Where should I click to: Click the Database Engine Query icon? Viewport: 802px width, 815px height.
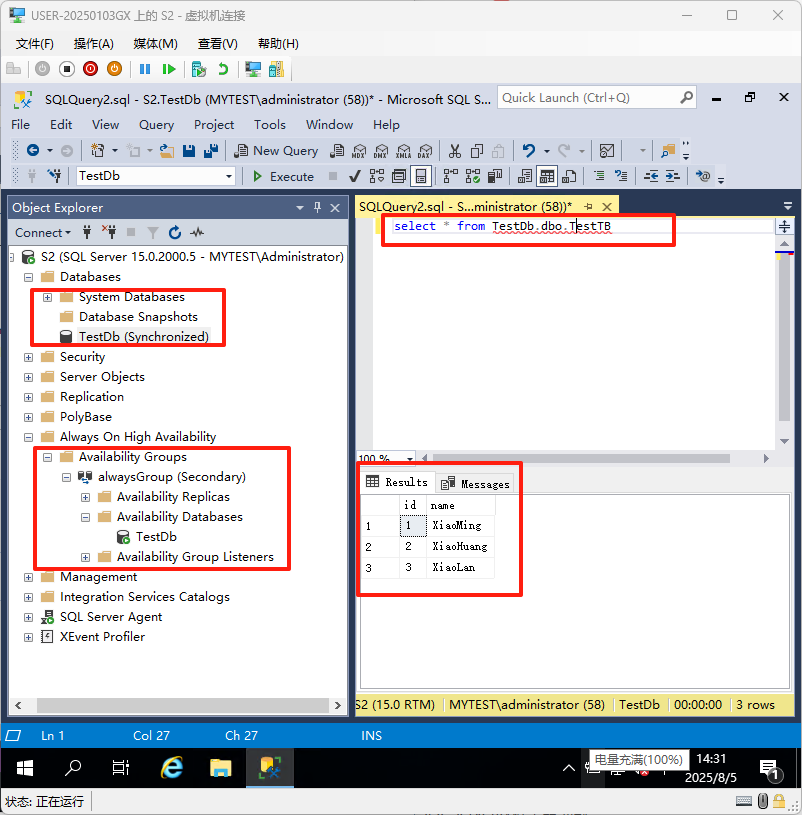coord(337,151)
